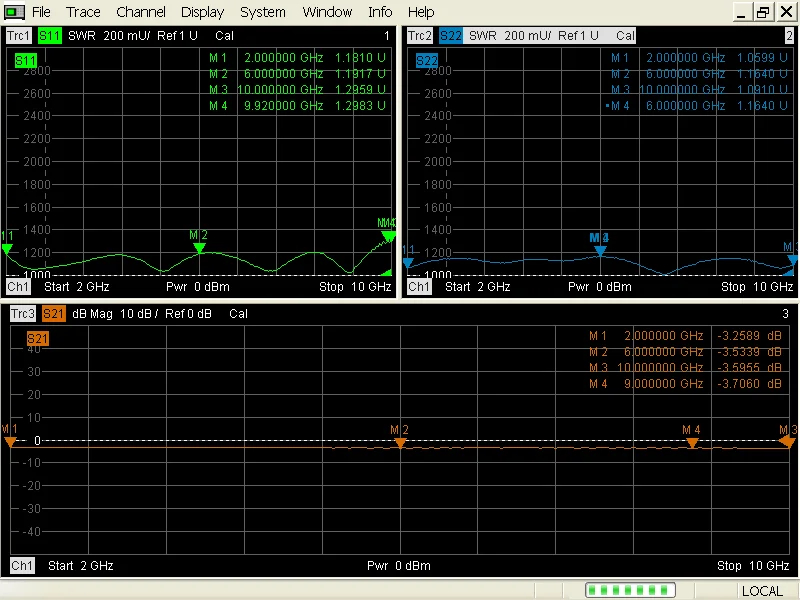The width and height of the screenshot is (800, 600).
Task: Open the Help menu
Action: (421, 12)
